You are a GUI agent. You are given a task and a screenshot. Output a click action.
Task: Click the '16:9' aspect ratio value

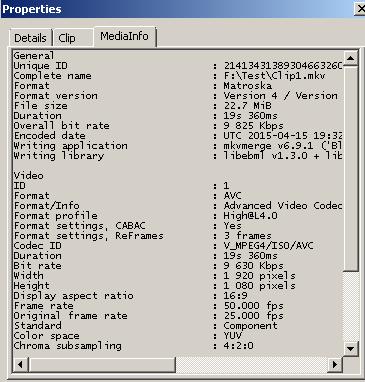(235, 296)
